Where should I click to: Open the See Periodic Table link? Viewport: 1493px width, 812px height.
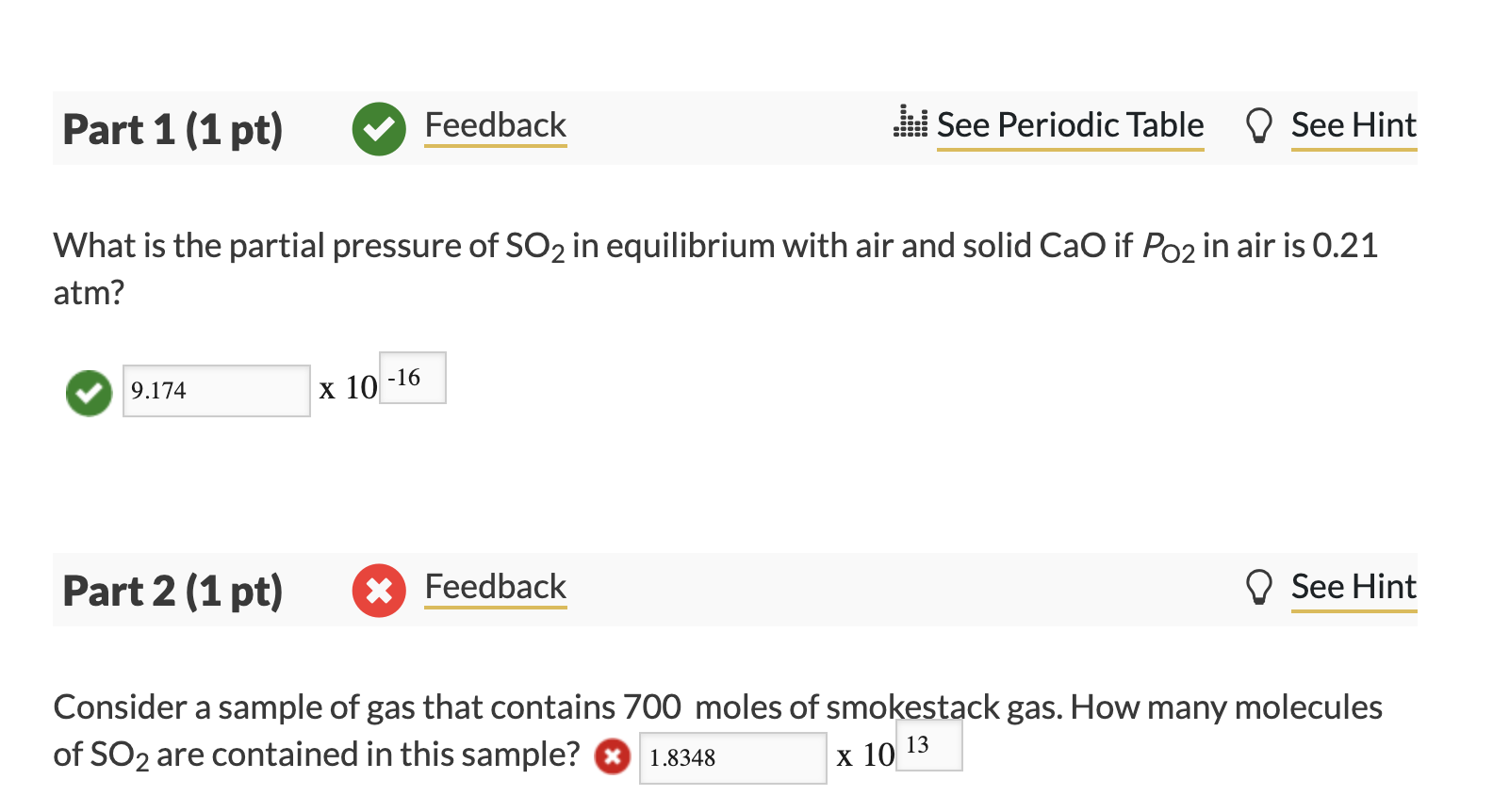[x=1070, y=125]
